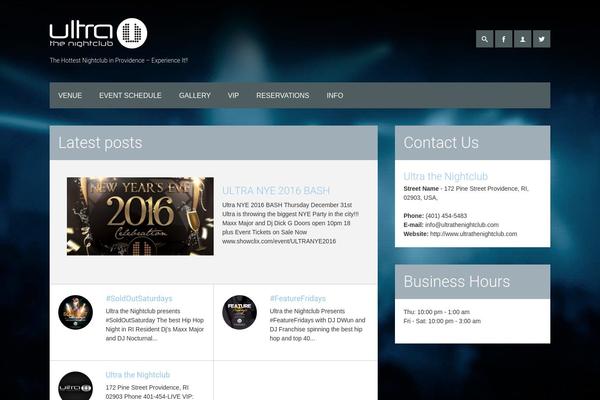The image size is (600, 400).
Task: Open the ULTRA NYE 2016 BASH post title
Action: pyautogui.click(x=276, y=190)
